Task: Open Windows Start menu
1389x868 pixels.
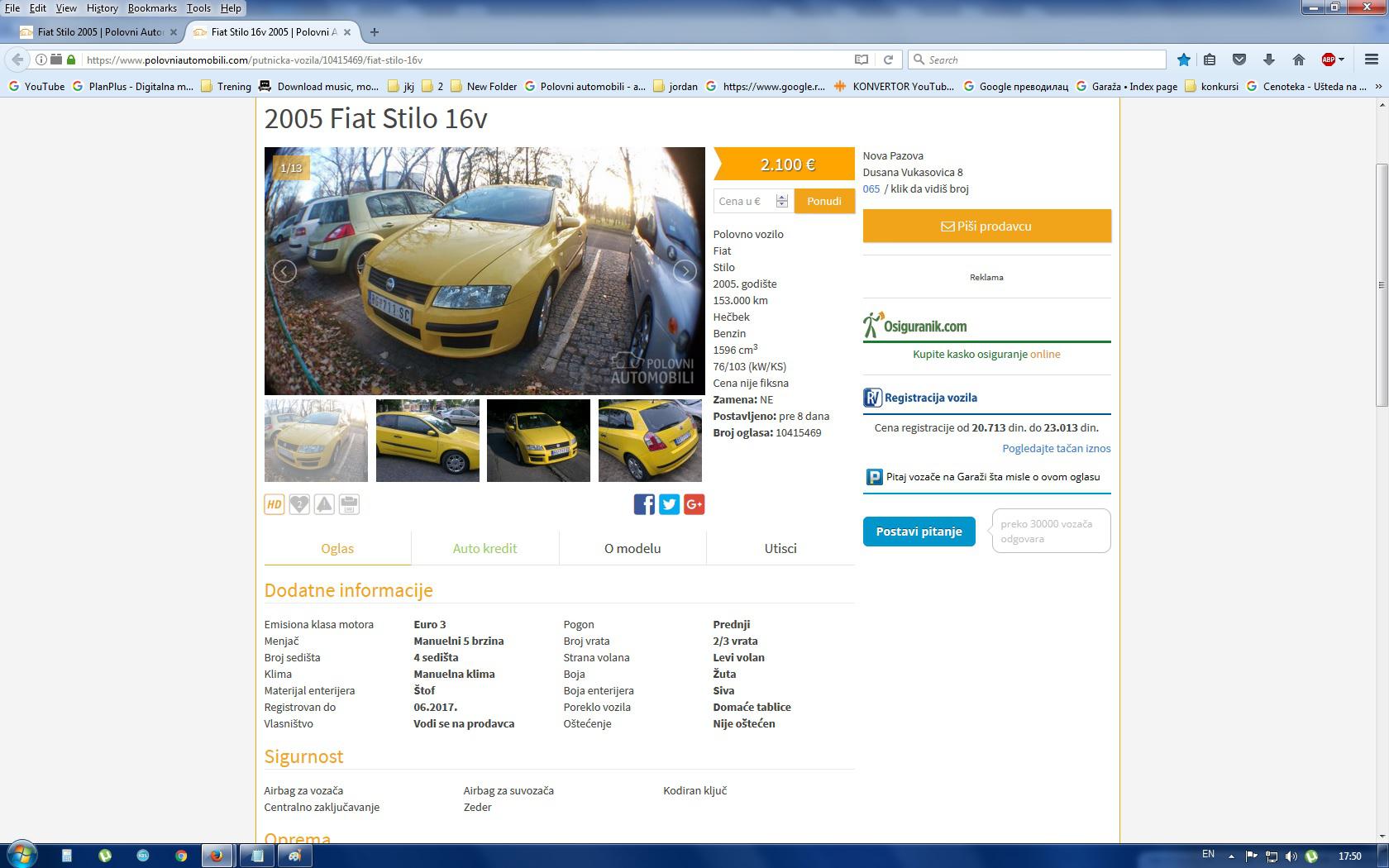Action: point(22,855)
